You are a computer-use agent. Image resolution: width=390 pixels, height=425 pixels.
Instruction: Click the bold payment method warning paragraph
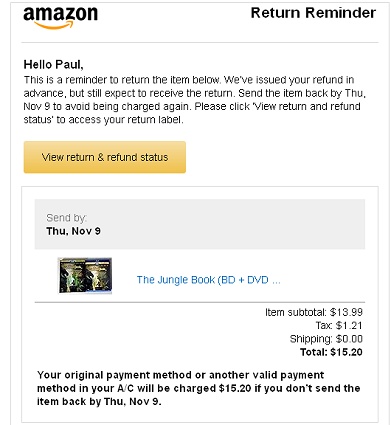tap(198, 388)
